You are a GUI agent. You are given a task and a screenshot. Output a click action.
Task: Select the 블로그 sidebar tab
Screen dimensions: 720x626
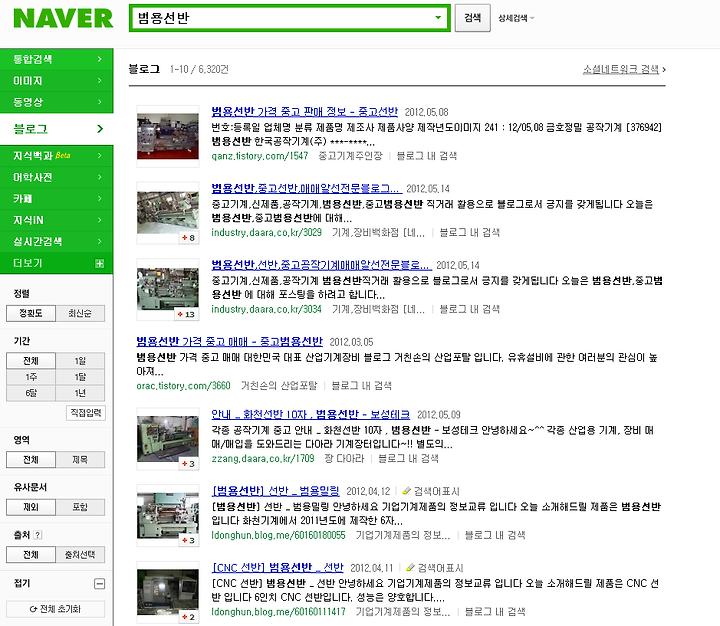56,129
